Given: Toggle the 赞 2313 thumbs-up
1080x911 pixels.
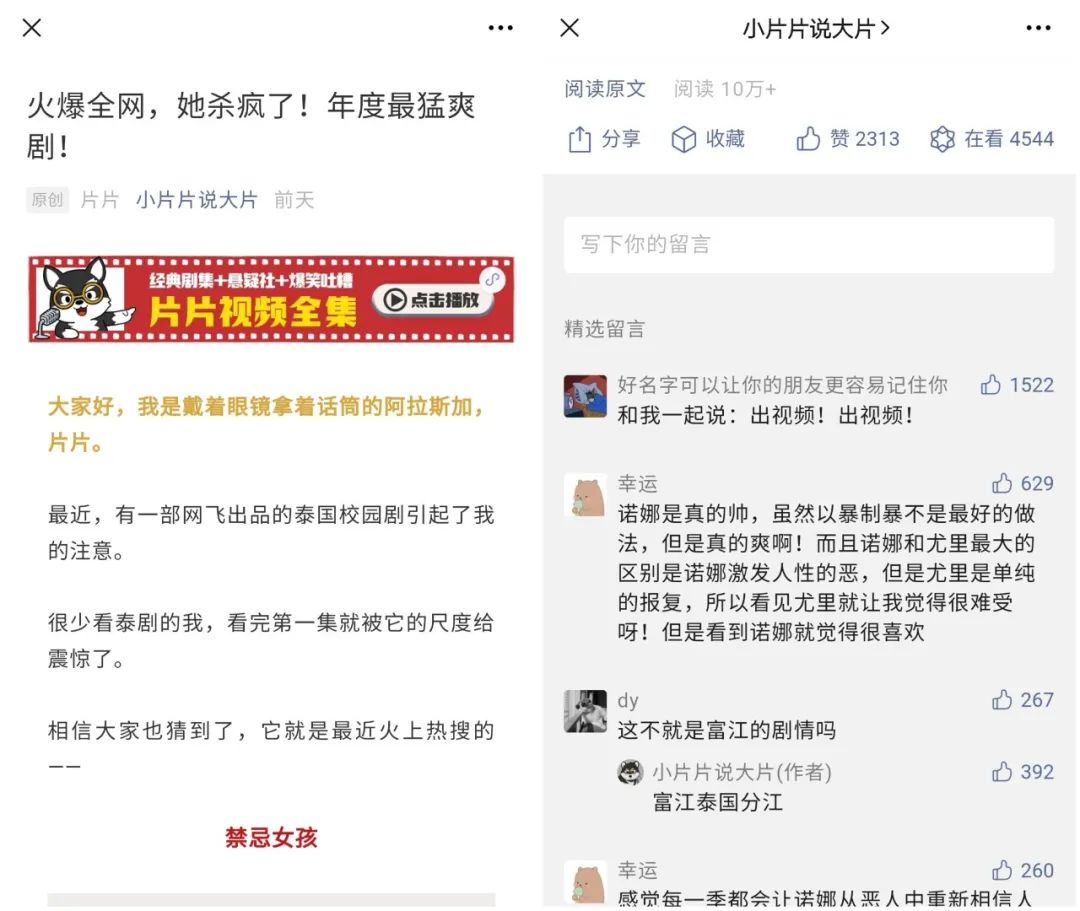Looking at the screenshot, I should [x=808, y=138].
